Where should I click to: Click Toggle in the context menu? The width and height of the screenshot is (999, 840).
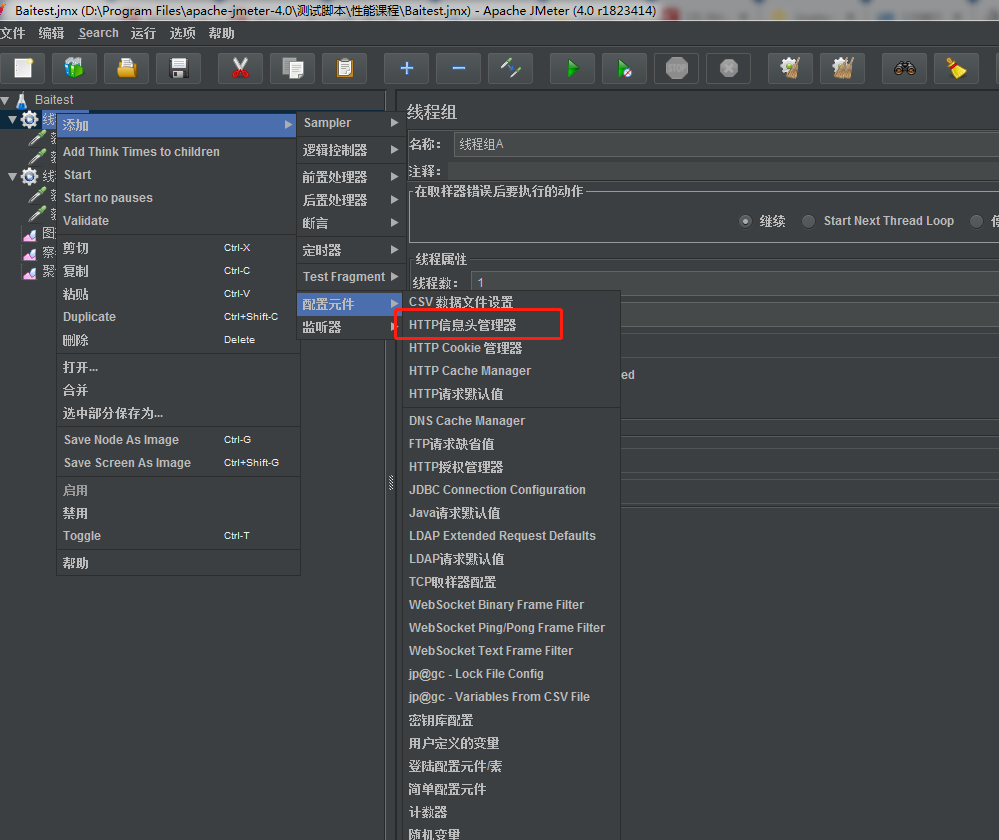point(178,536)
